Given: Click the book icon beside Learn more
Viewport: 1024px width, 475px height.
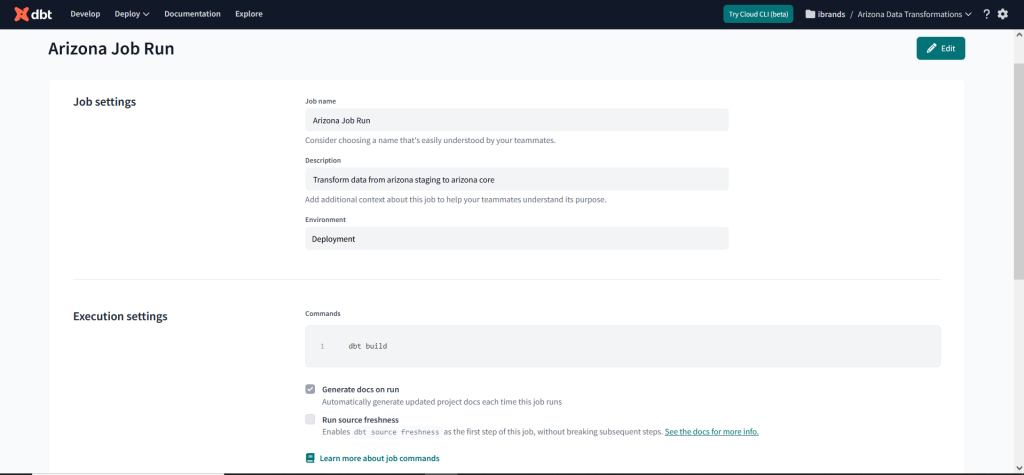Looking at the screenshot, I should point(310,458).
